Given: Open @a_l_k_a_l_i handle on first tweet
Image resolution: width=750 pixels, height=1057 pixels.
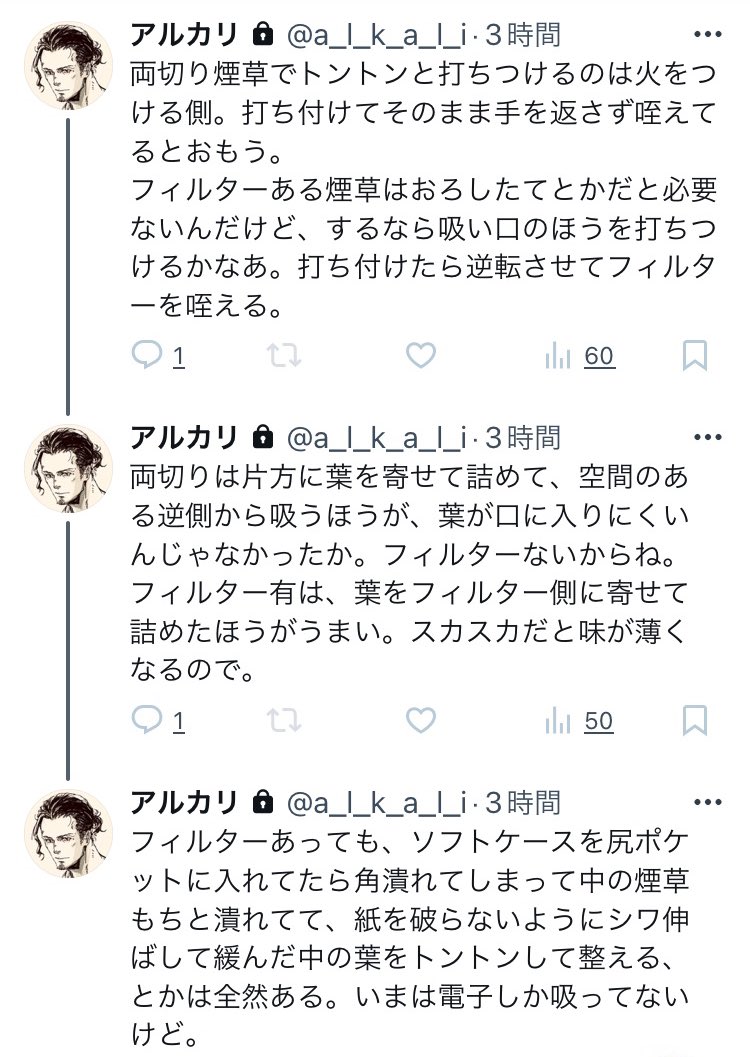Looking at the screenshot, I should click(x=378, y=35).
